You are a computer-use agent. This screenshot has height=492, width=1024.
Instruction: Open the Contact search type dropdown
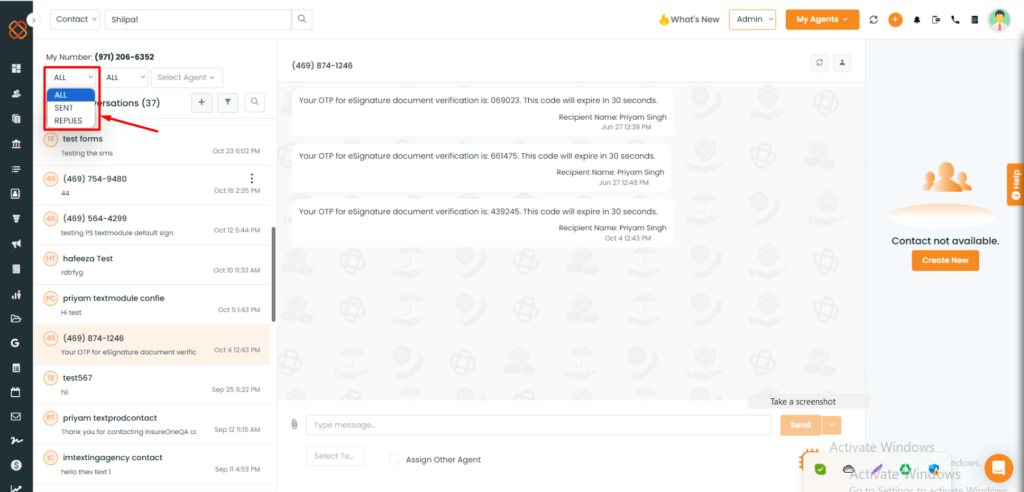pyautogui.click(x=75, y=20)
